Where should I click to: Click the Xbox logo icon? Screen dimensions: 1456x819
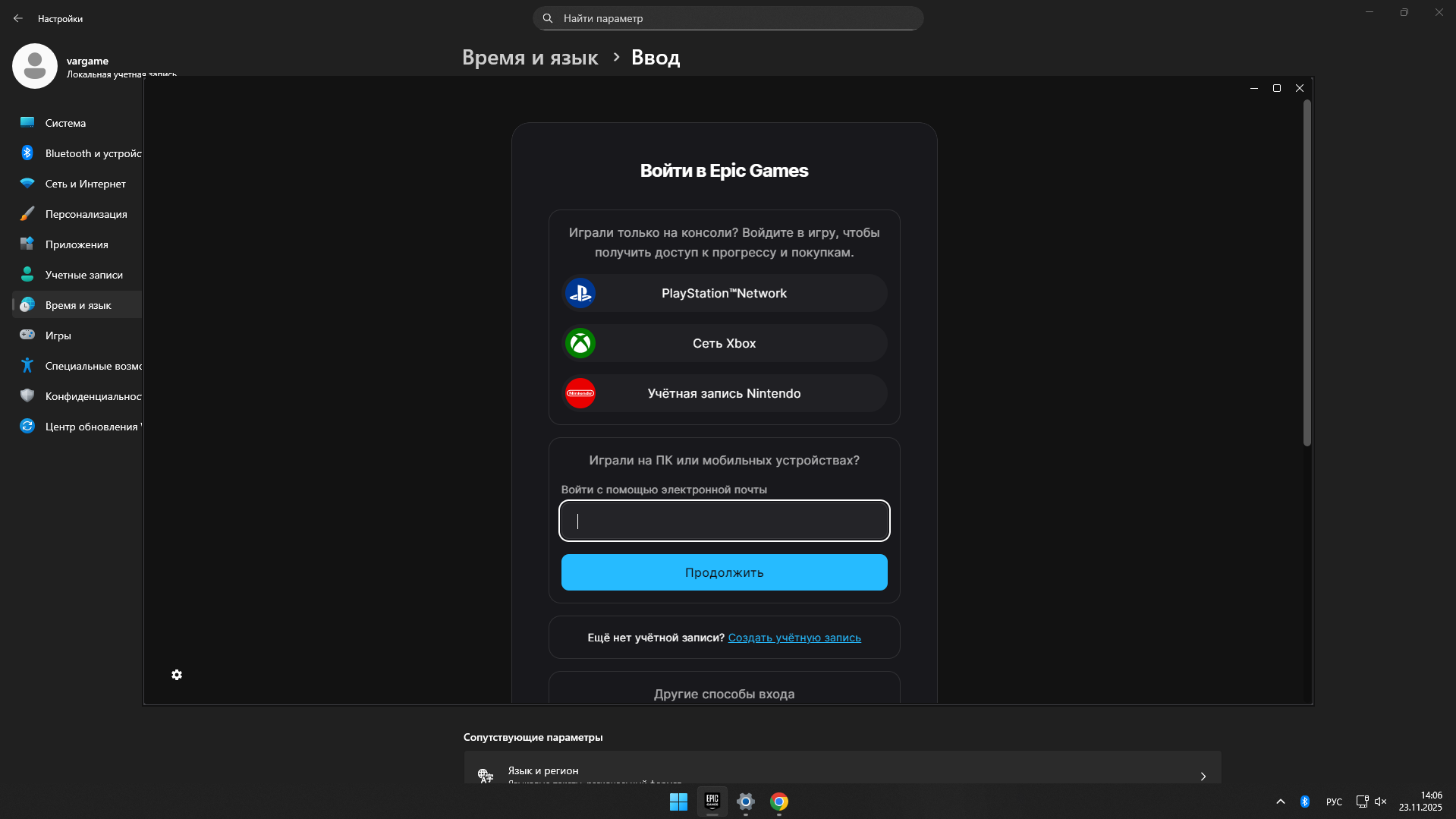(x=580, y=343)
